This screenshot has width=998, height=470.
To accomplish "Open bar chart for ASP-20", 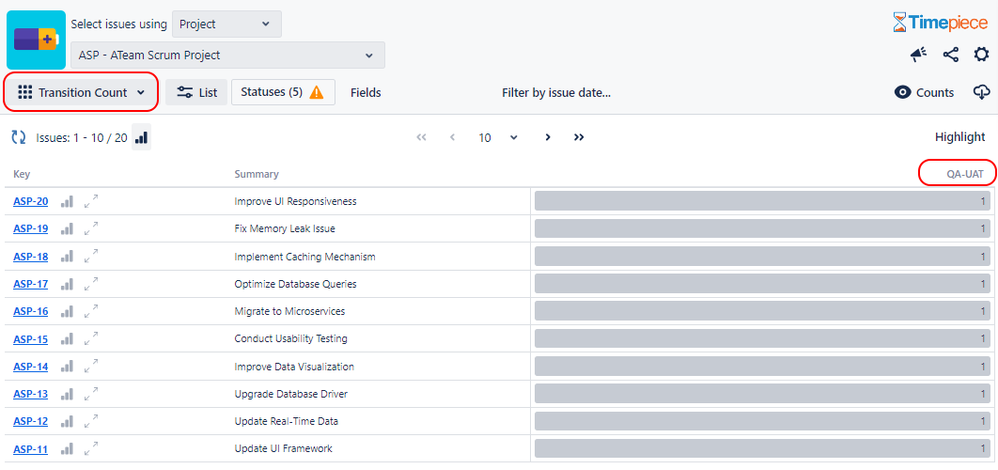I will pos(67,201).
